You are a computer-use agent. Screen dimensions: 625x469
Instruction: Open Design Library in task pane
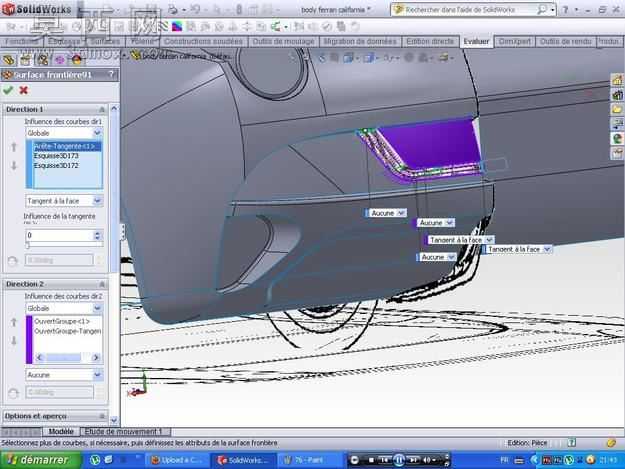[x=617, y=94]
